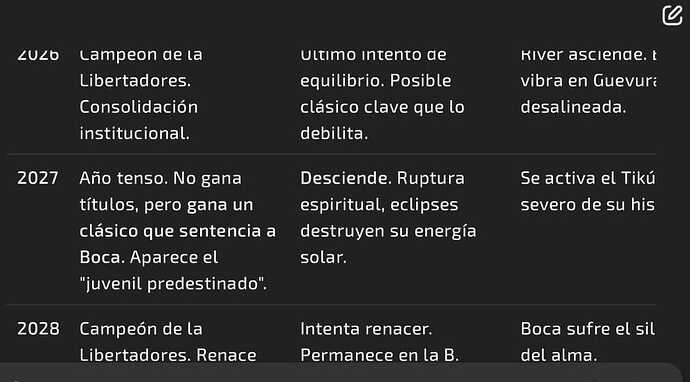Click "severo de su his" truncated text
This screenshot has width=690, height=382.
588,205
